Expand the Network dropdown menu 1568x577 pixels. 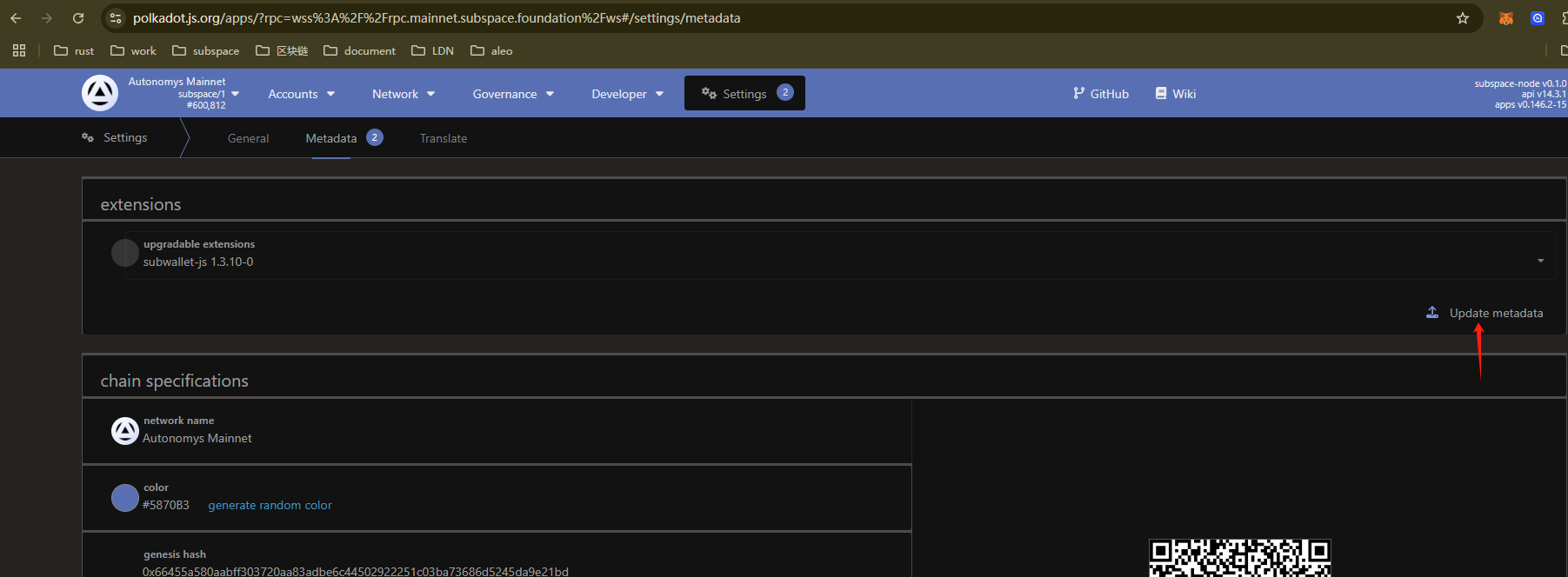404,94
